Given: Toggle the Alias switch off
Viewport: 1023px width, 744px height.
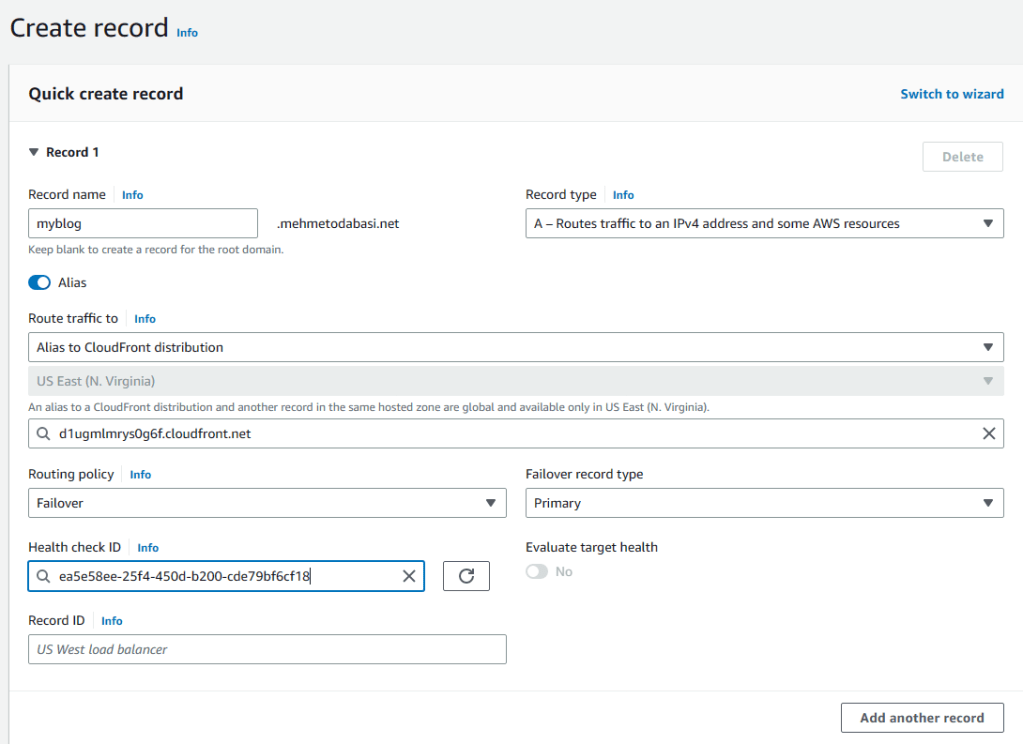Looking at the screenshot, I should pyautogui.click(x=40, y=283).
